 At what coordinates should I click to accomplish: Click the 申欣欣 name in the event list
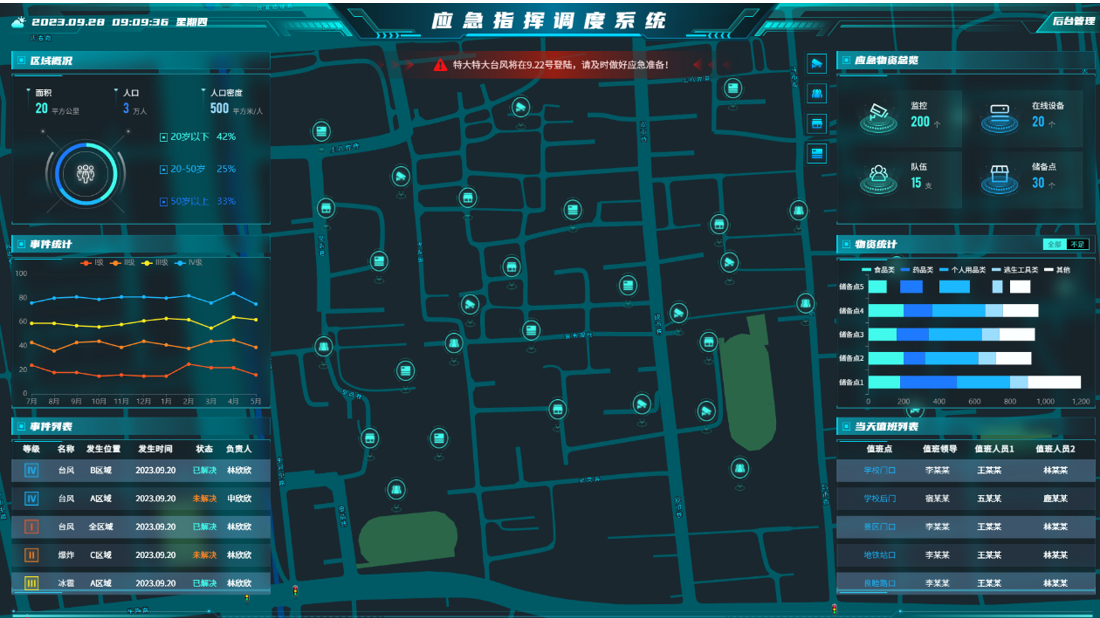coord(239,499)
